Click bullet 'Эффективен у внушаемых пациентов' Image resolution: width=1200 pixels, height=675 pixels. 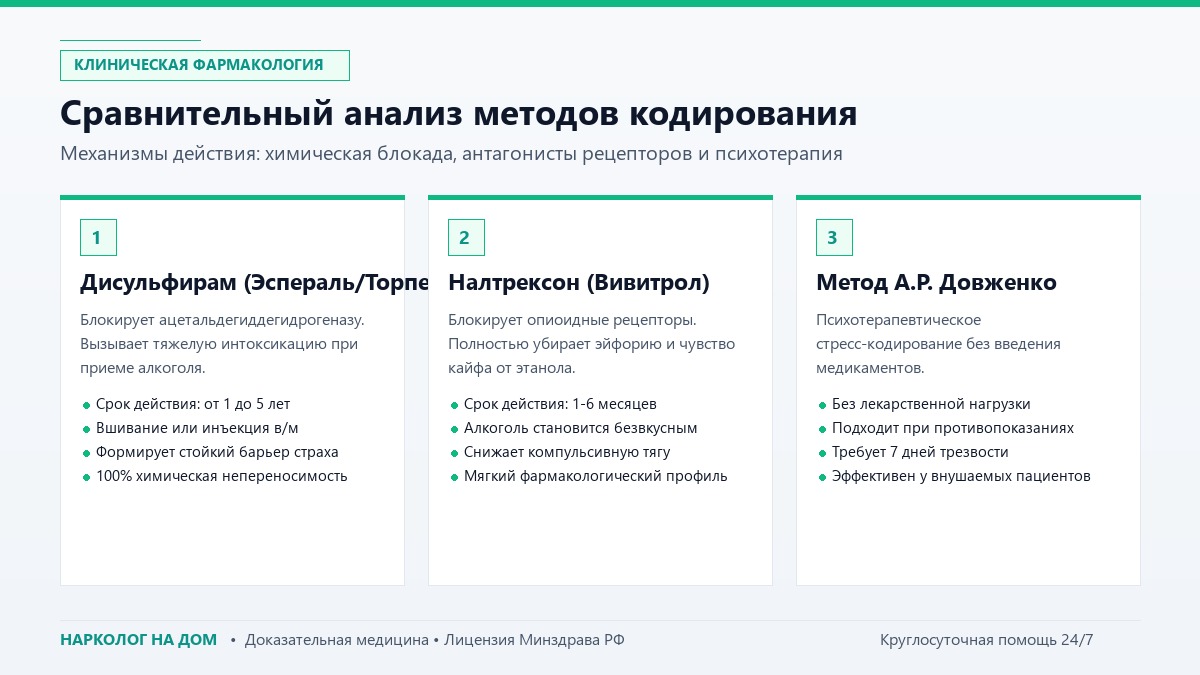click(961, 476)
